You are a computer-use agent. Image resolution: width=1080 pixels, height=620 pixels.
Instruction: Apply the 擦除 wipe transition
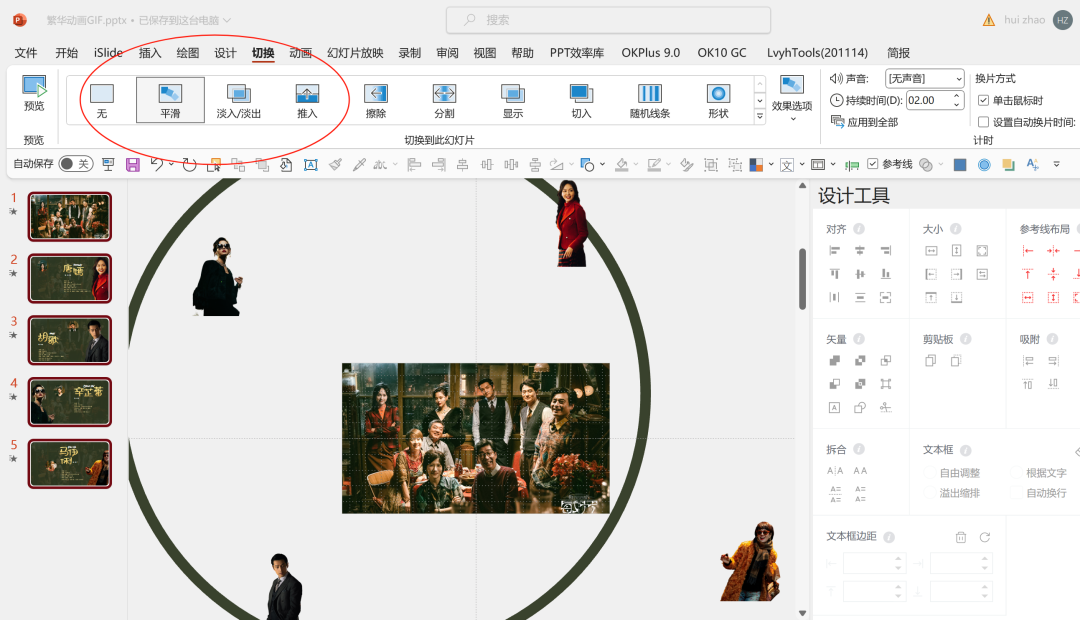(375, 100)
